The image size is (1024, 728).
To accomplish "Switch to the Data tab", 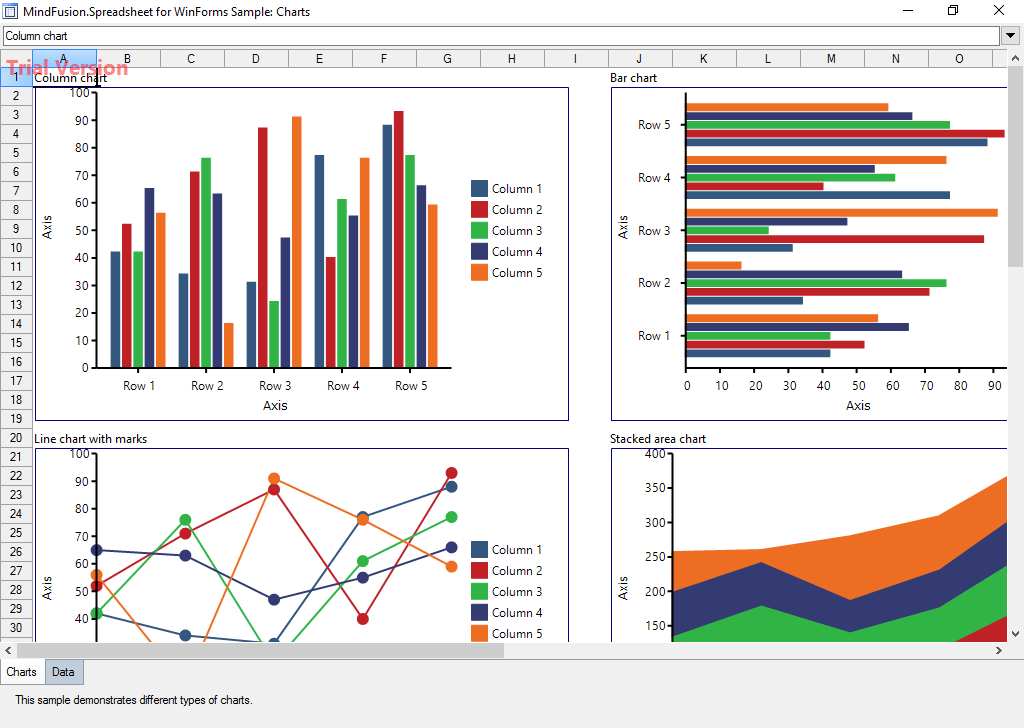I will 63,672.
